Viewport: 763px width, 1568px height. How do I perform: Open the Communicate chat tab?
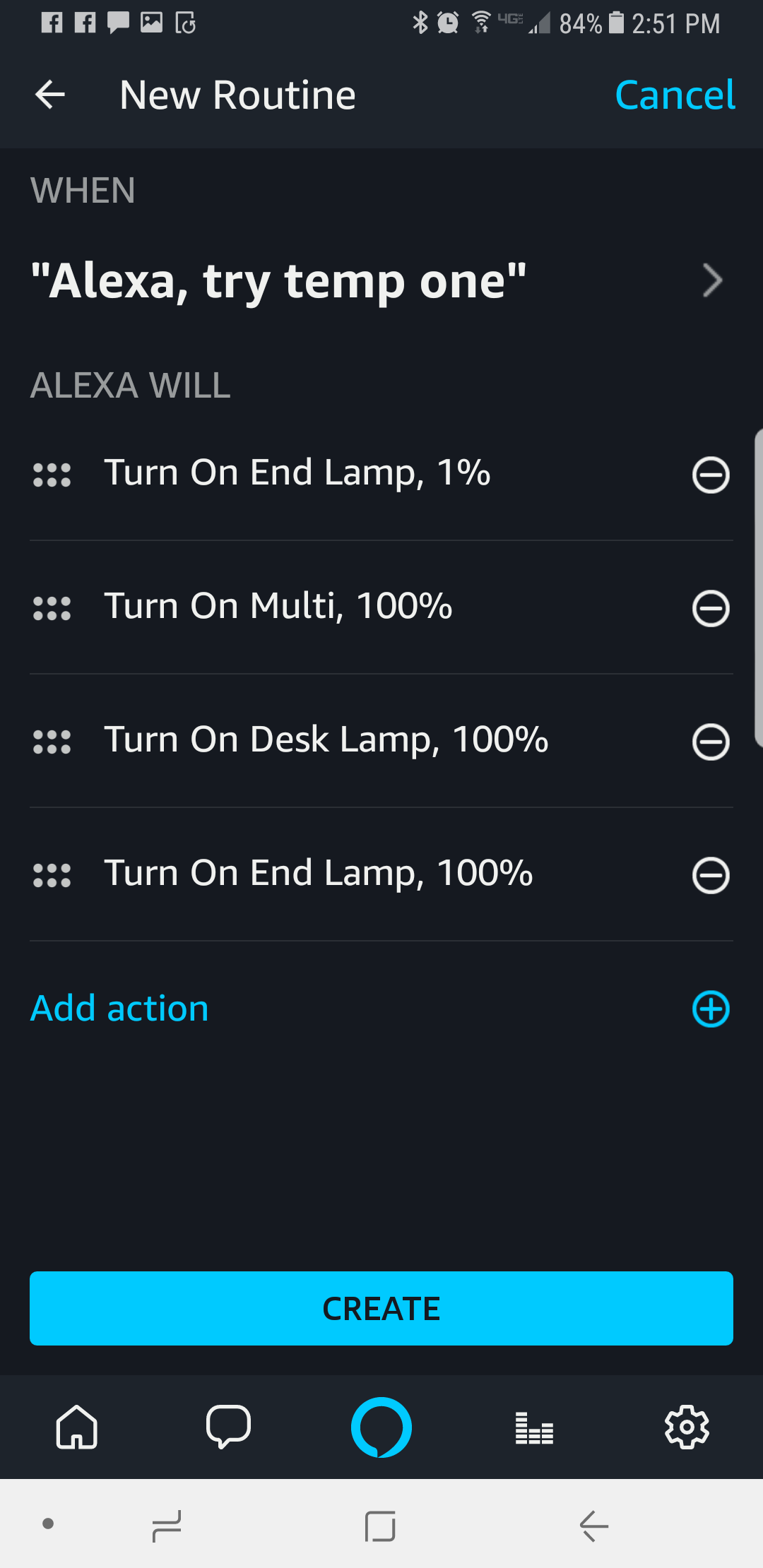click(228, 1427)
